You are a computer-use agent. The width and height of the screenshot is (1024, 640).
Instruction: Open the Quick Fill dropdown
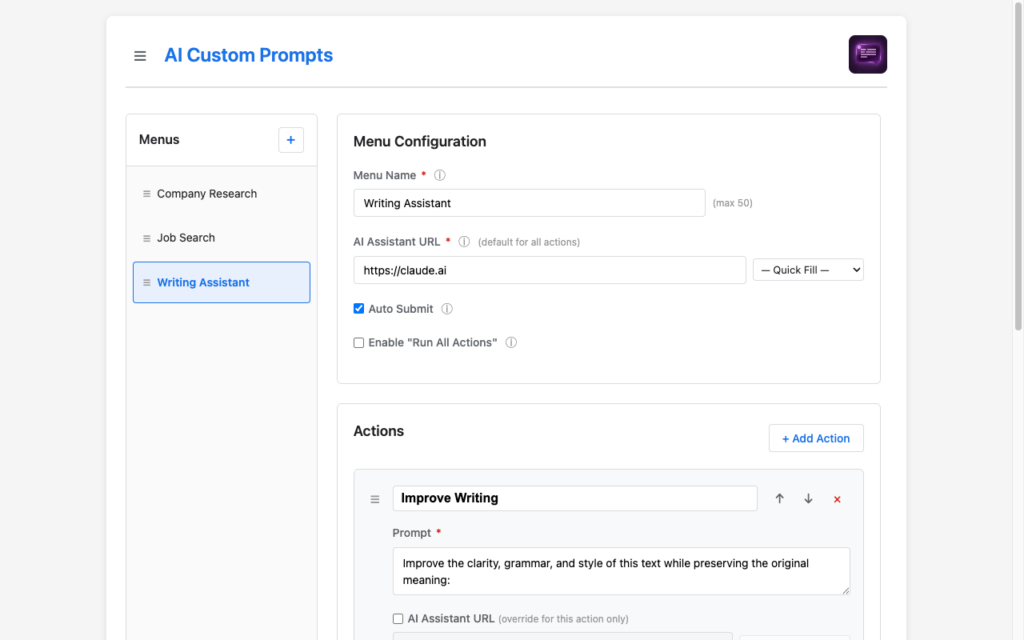coord(808,270)
